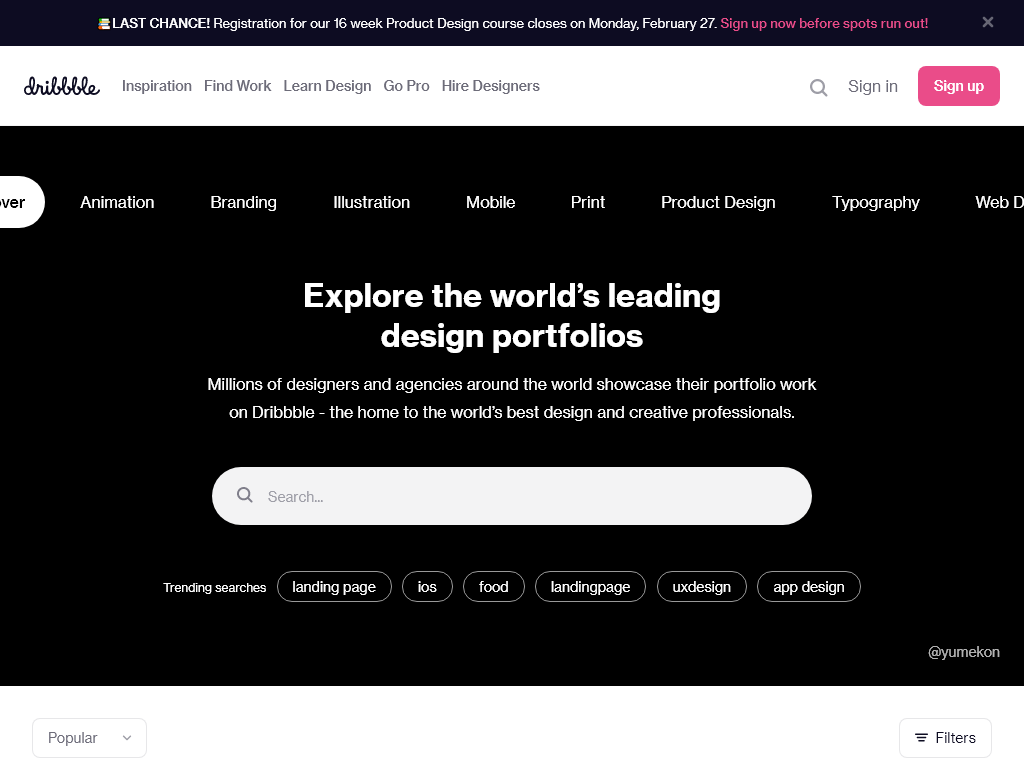Select the Product Design category tab
This screenshot has width=1024, height=768.
[718, 202]
